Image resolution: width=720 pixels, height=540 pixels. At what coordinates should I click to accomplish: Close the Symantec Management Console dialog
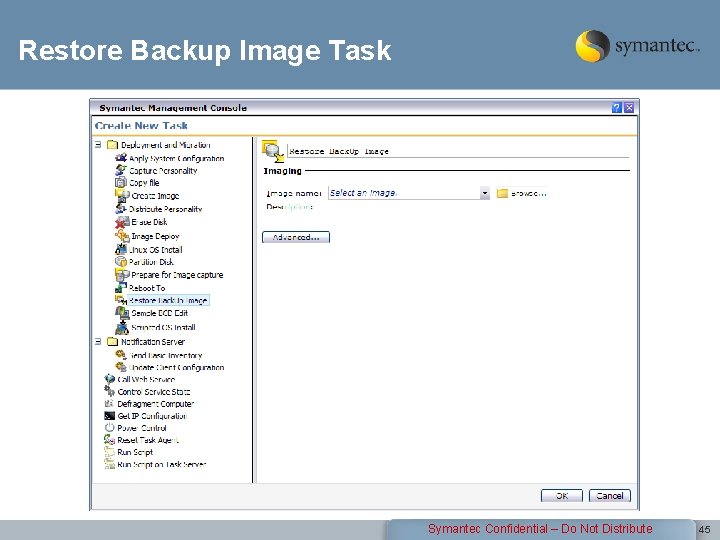(x=629, y=107)
